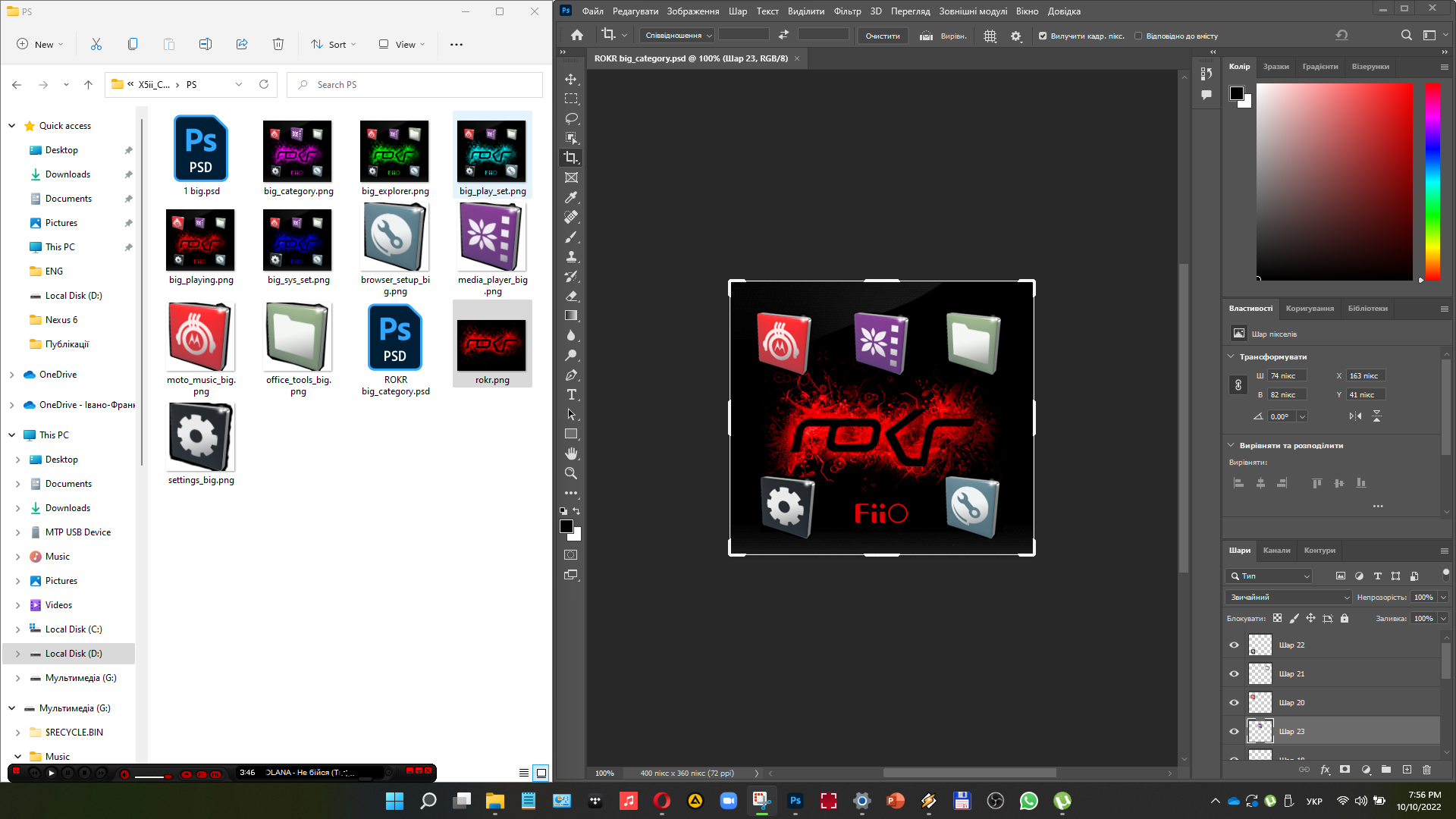The height and width of the screenshot is (819, 1456).
Task: Open the Файл menu
Action: point(593,11)
